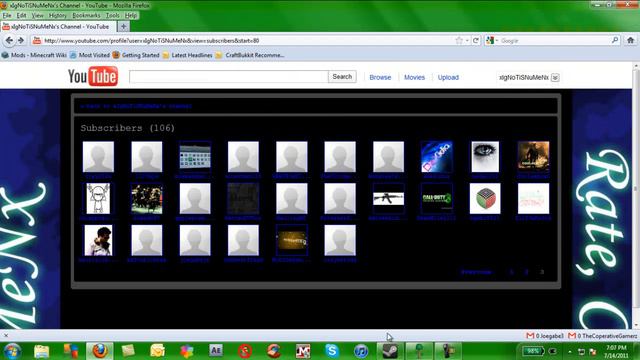Go back using Firefox back arrow
640x360 pixels.
9,40
